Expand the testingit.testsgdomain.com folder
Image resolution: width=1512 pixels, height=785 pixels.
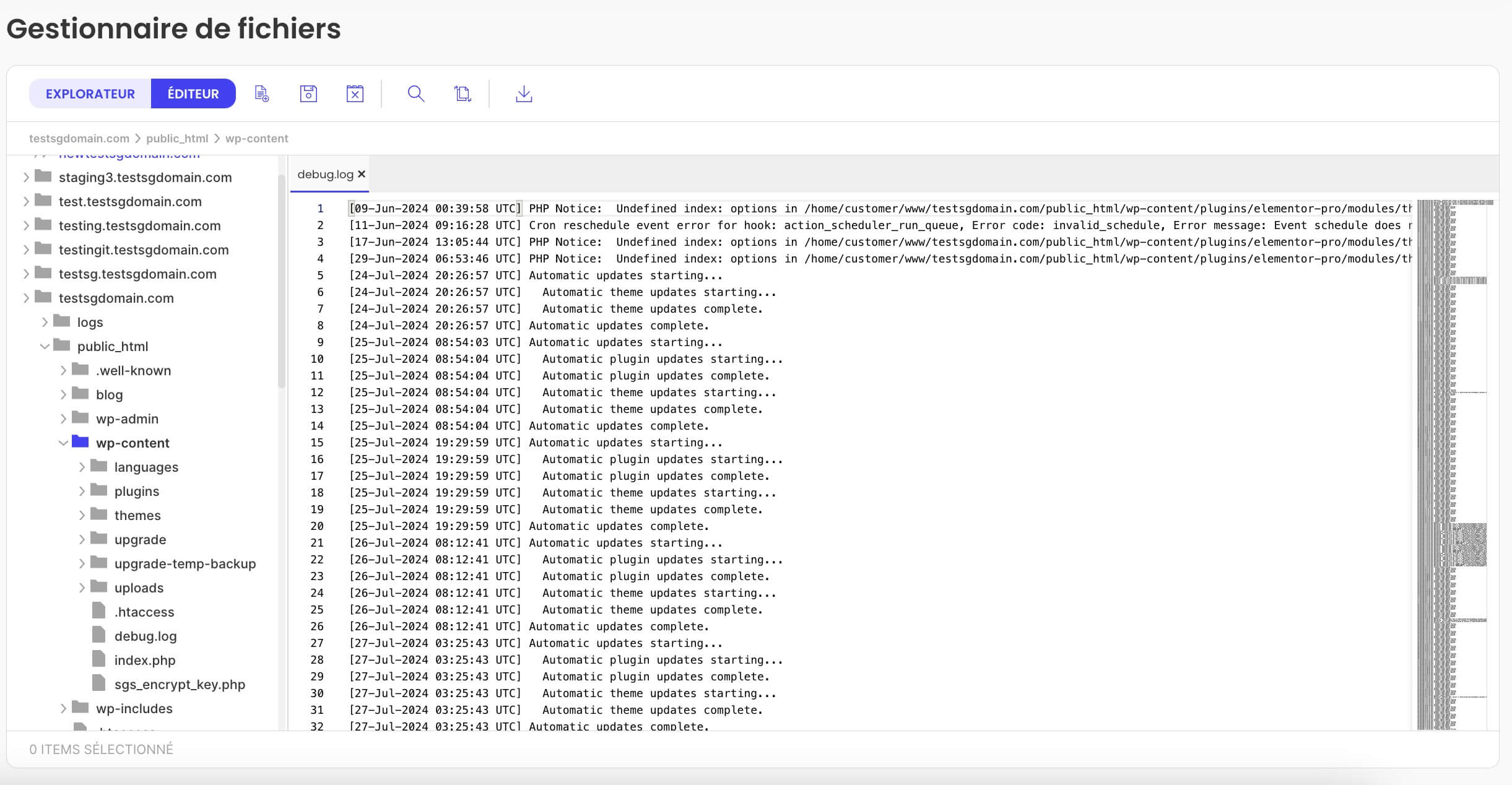[26, 249]
